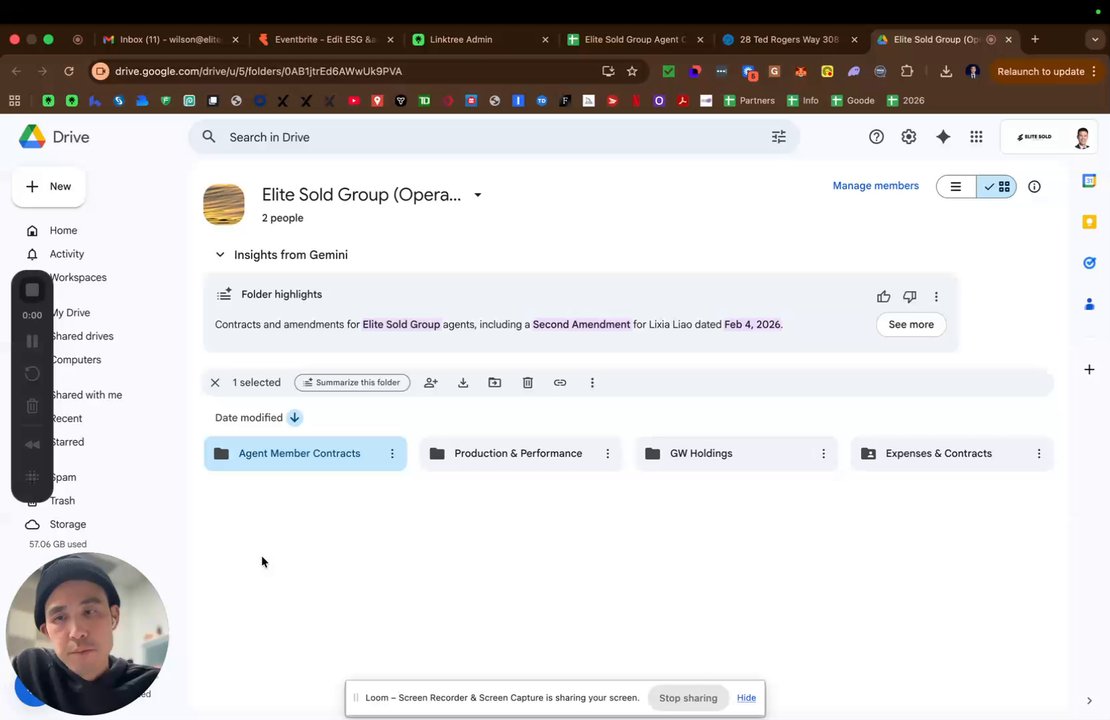Viewport: 1110px width, 720px height.
Task: Open more actions in selection toolbar
Action: 593,382
